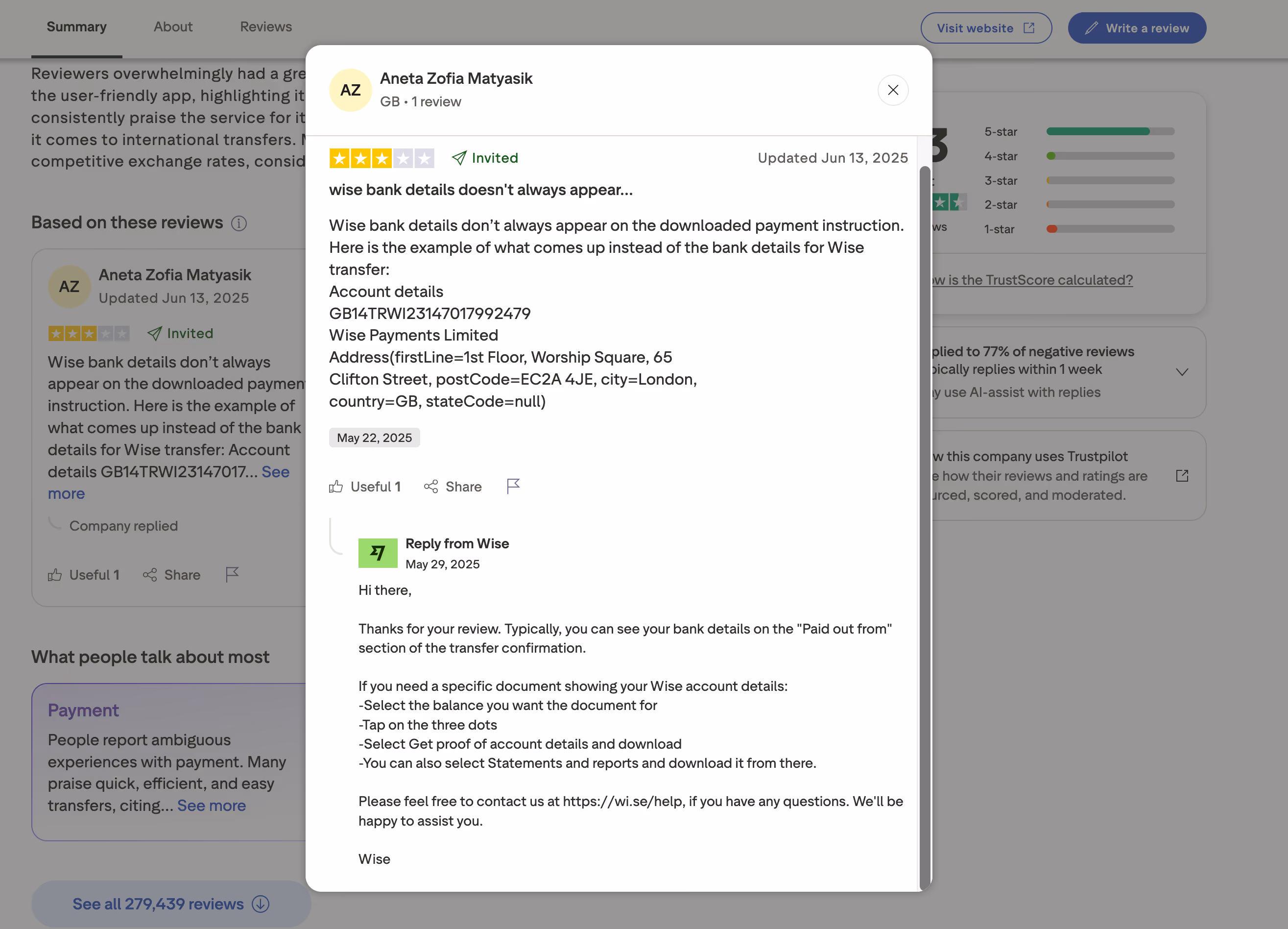
Task: Expand the reply-rate details chevron
Action: [x=1182, y=372]
